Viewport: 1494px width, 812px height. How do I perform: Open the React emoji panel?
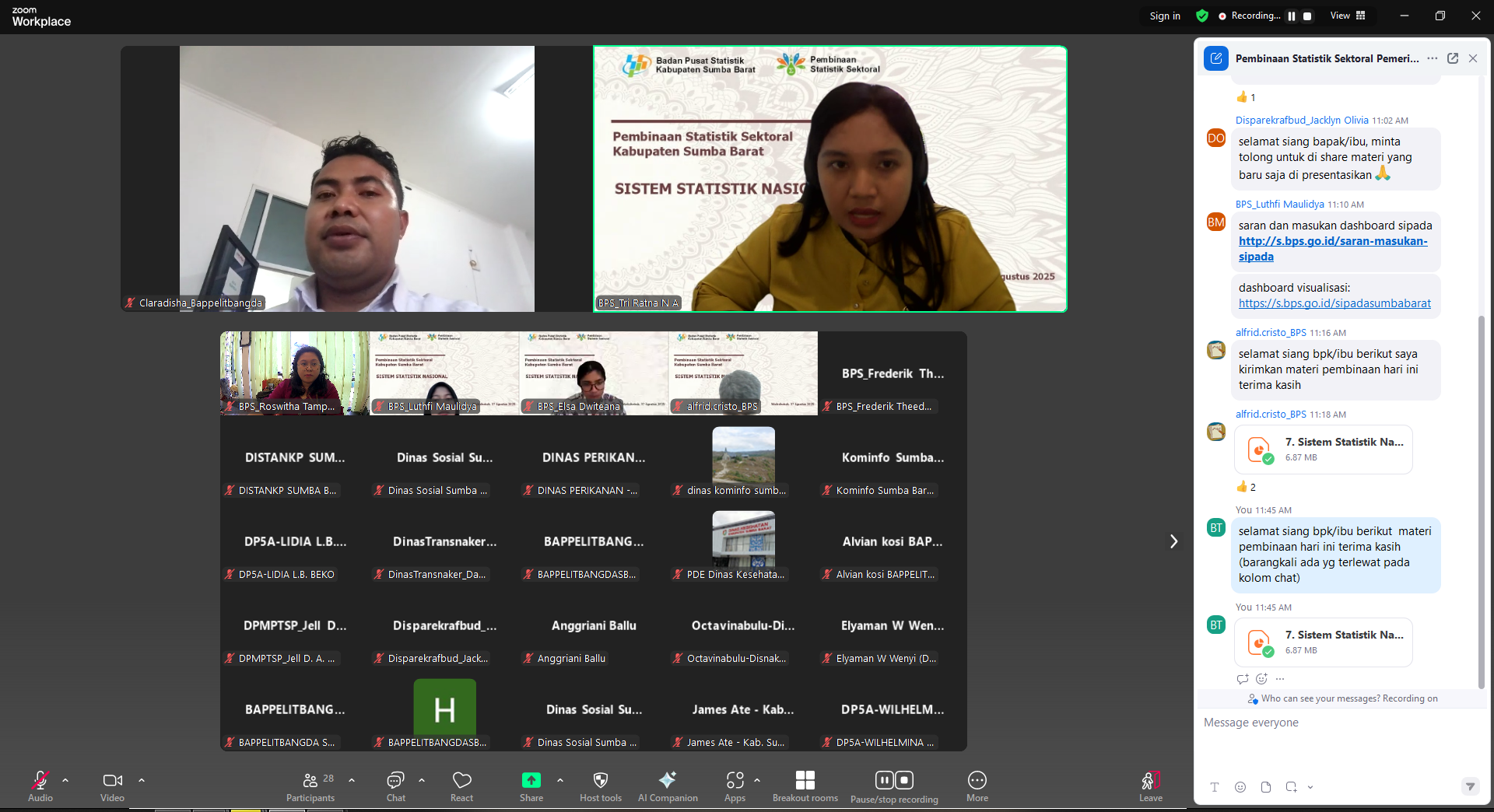461,784
